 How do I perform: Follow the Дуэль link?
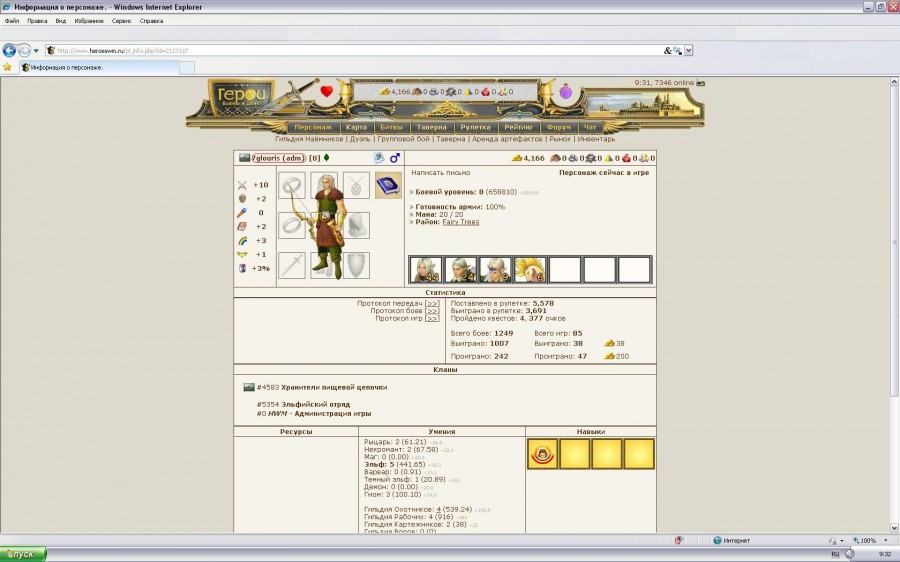(x=360, y=139)
